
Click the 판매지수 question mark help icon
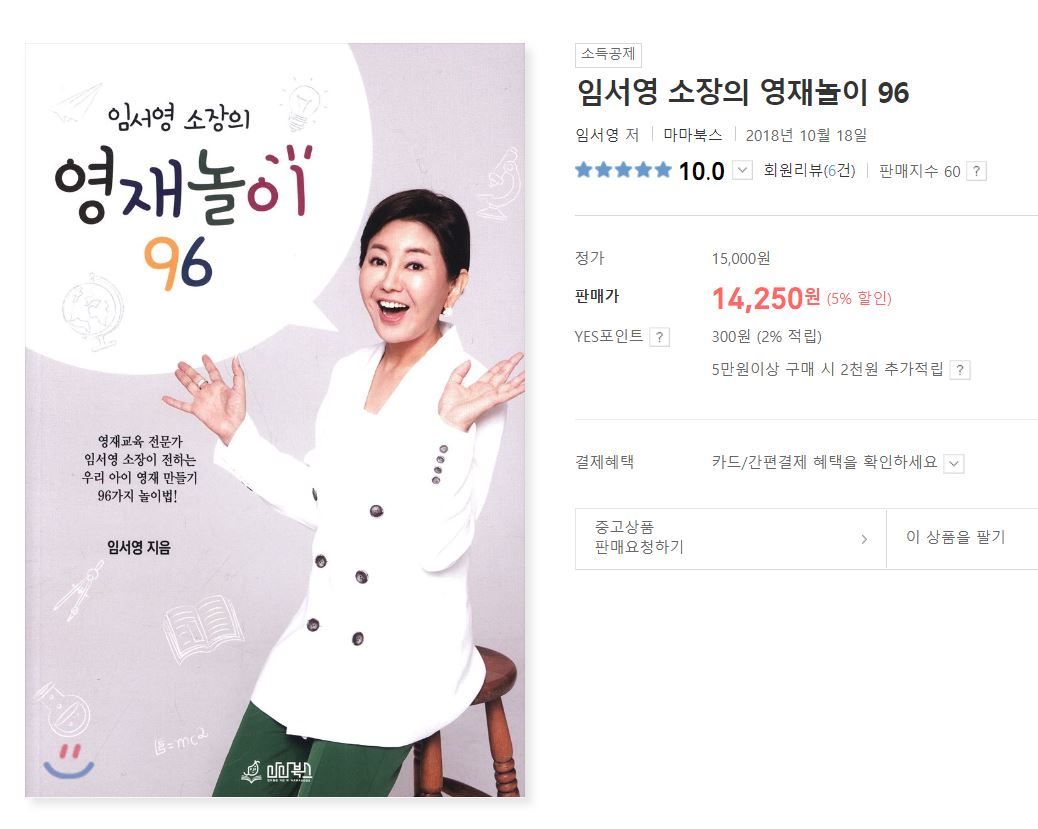pyautogui.click(x=976, y=171)
